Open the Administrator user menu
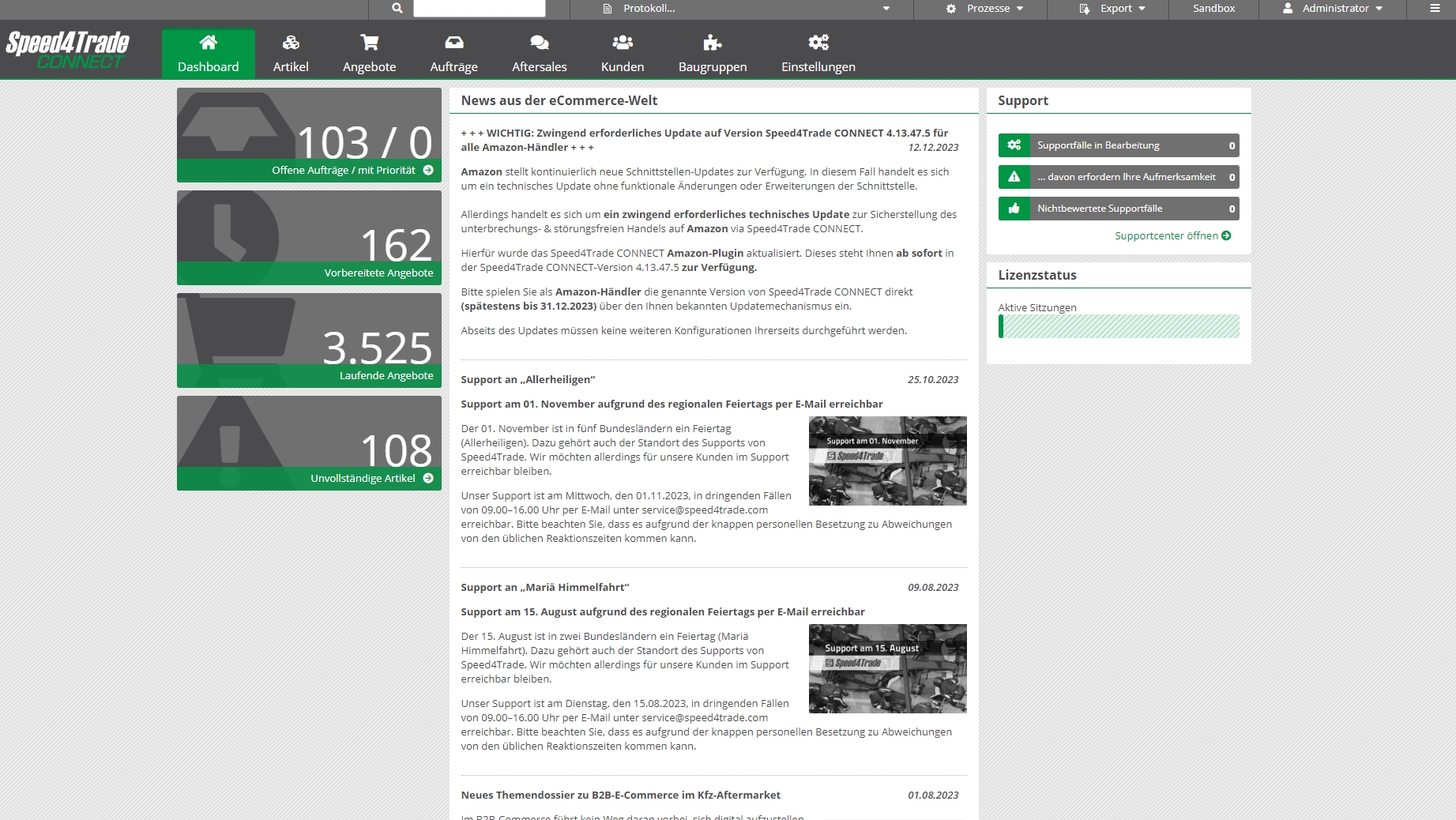This screenshot has height=820, width=1456. click(x=1332, y=9)
